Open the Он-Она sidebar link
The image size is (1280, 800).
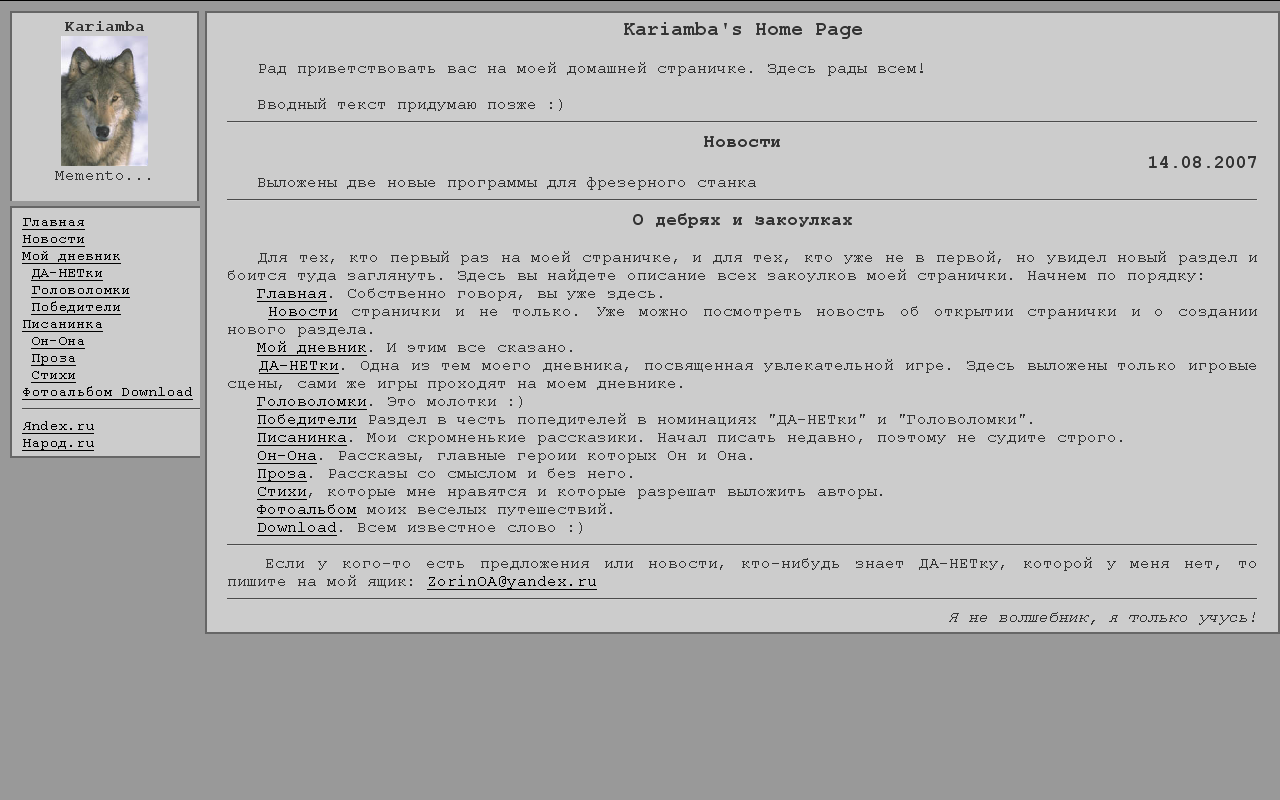[58, 342]
